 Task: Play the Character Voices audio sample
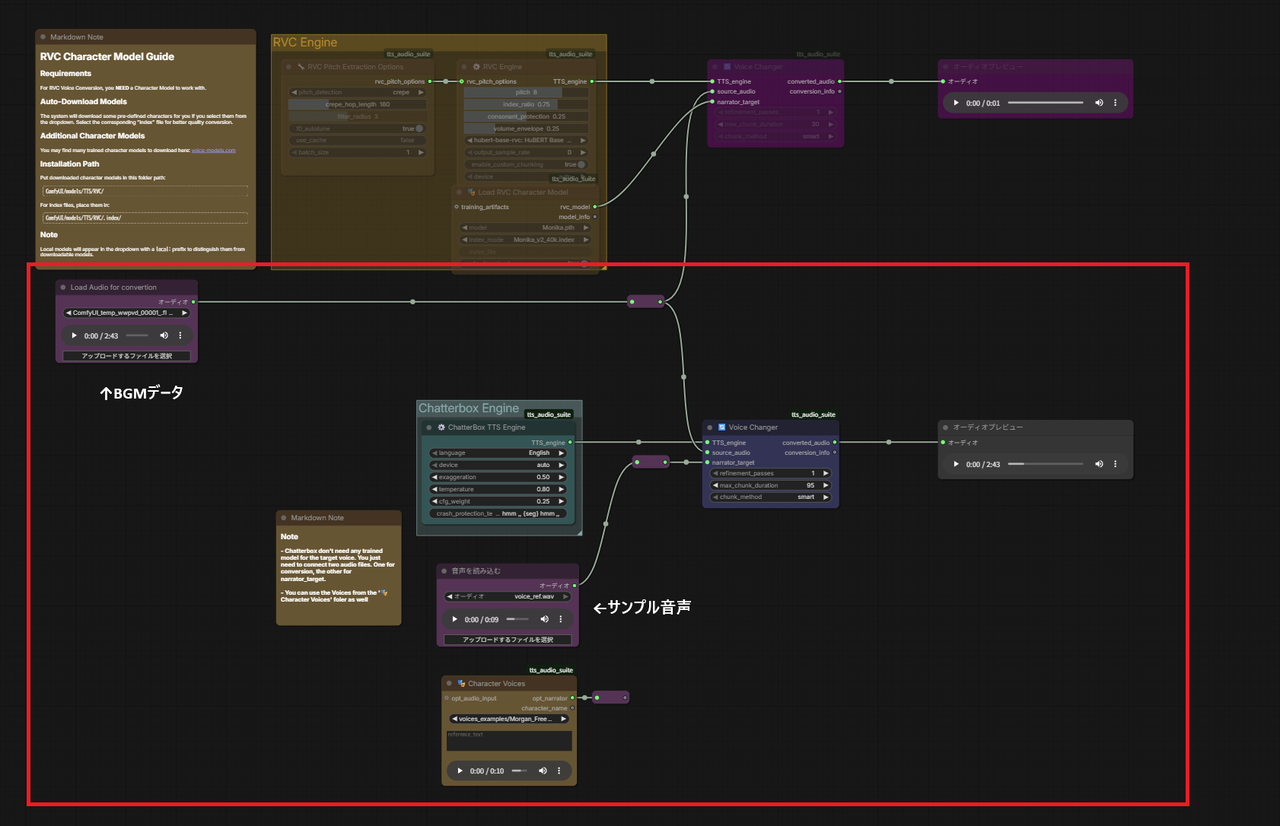click(x=459, y=771)
